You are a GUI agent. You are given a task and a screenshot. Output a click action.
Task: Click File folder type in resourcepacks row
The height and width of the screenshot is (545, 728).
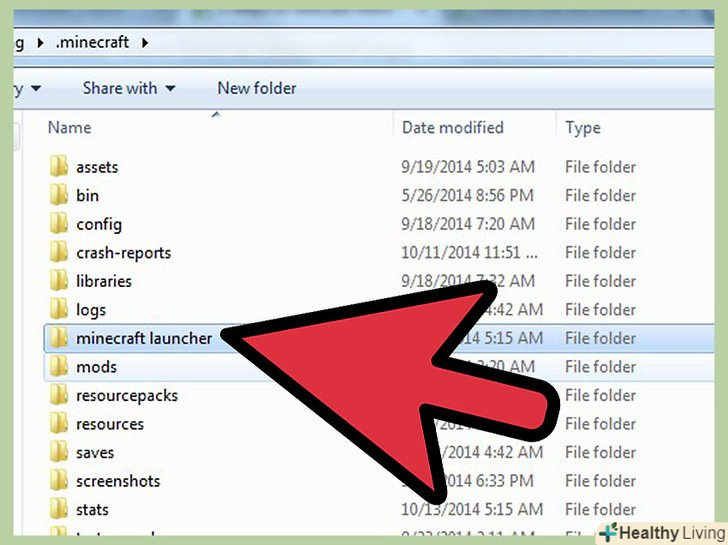(600, 395)
